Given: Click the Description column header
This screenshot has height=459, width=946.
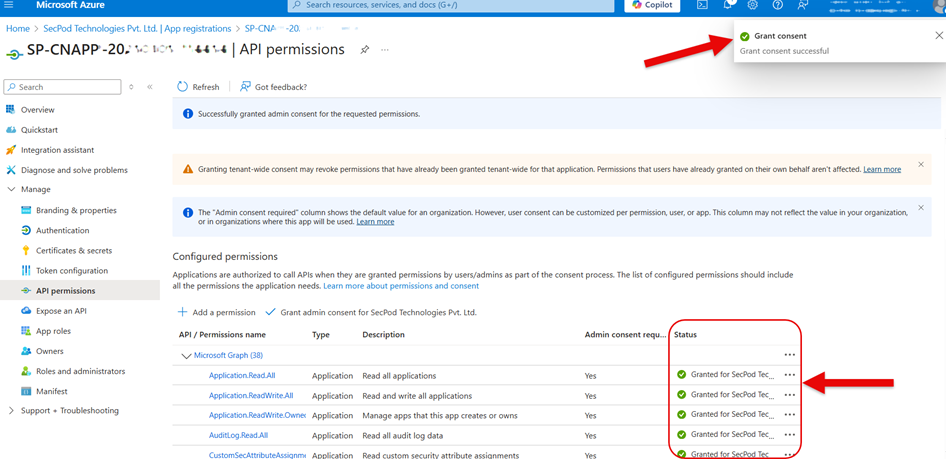Looking at the screenshot, I should [x=383, y=335].
